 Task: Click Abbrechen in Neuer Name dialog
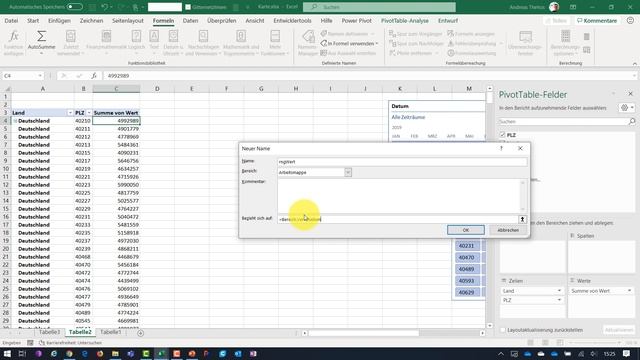[x=508, y=230]
